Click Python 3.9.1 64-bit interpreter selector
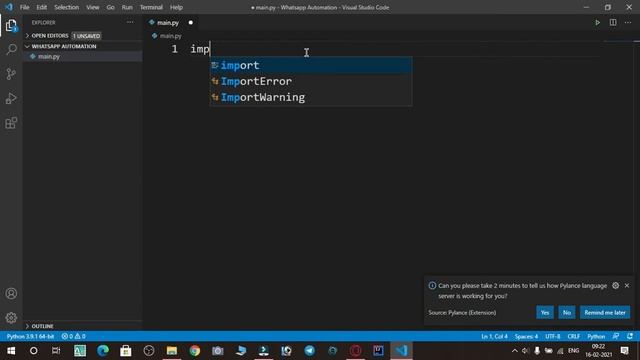The image size is (640, 360). pyautogui.click(x=30, y=336)
